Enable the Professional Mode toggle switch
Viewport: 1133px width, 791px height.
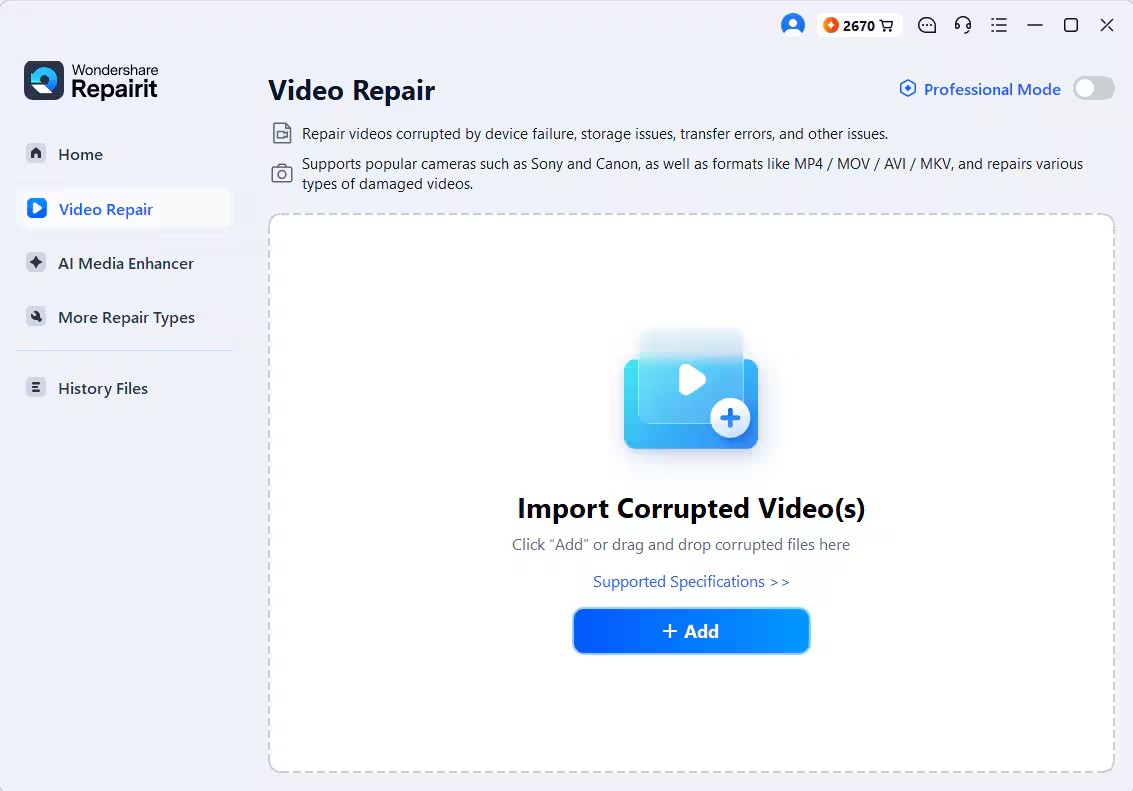pyautogui.click(x=1093, y=89)
